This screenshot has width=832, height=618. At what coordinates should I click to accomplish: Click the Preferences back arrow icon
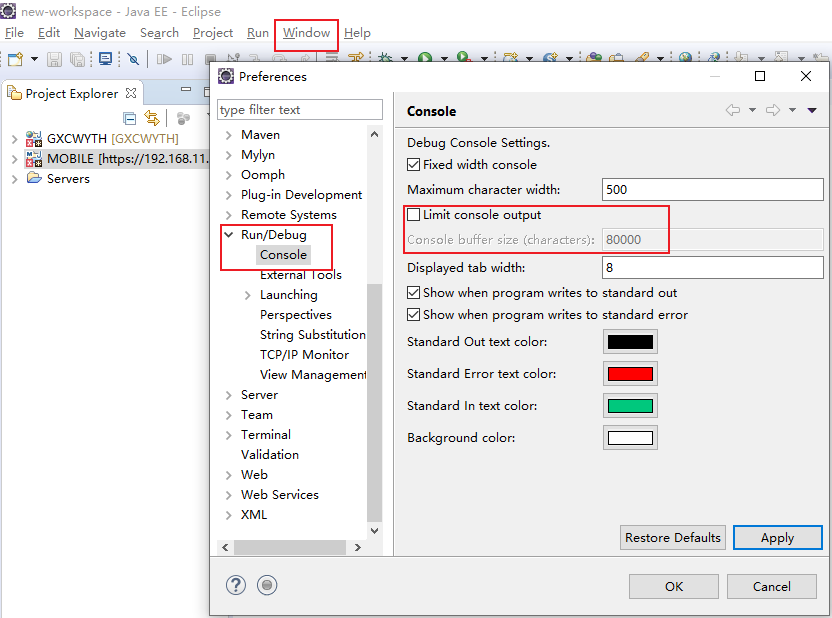point(733,110)
